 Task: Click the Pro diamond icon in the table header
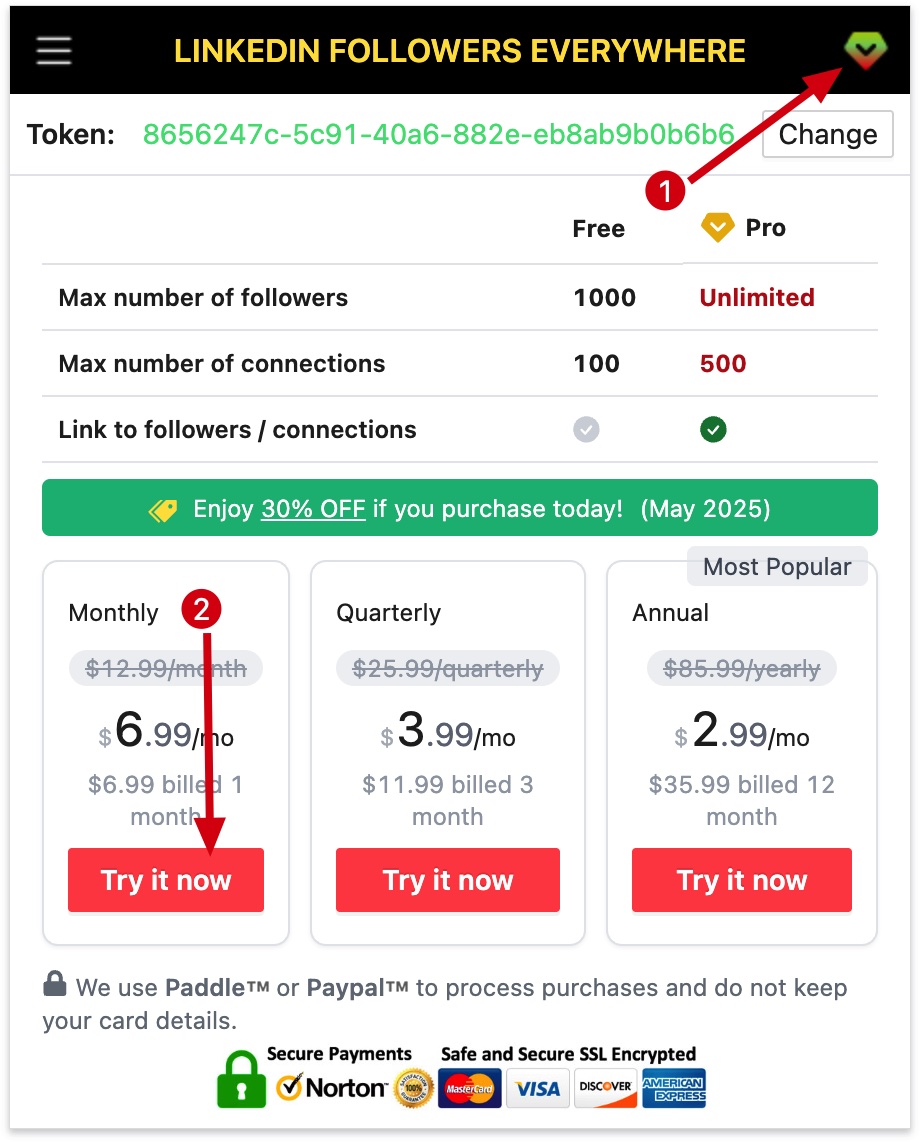click(716, 227)
